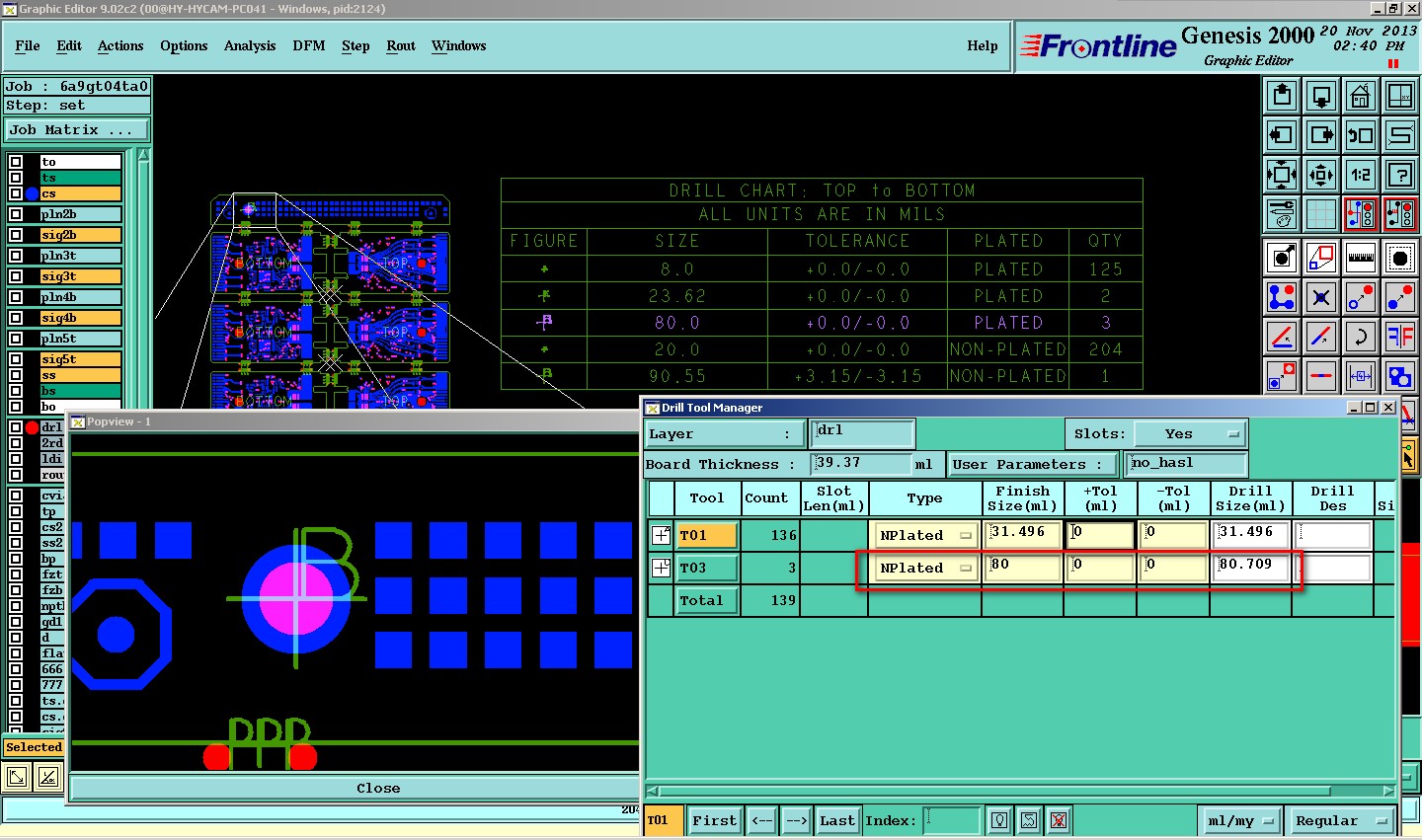1422x840 pixels.
Task: Click the X delete feature icon
Action: point(1321,296)
